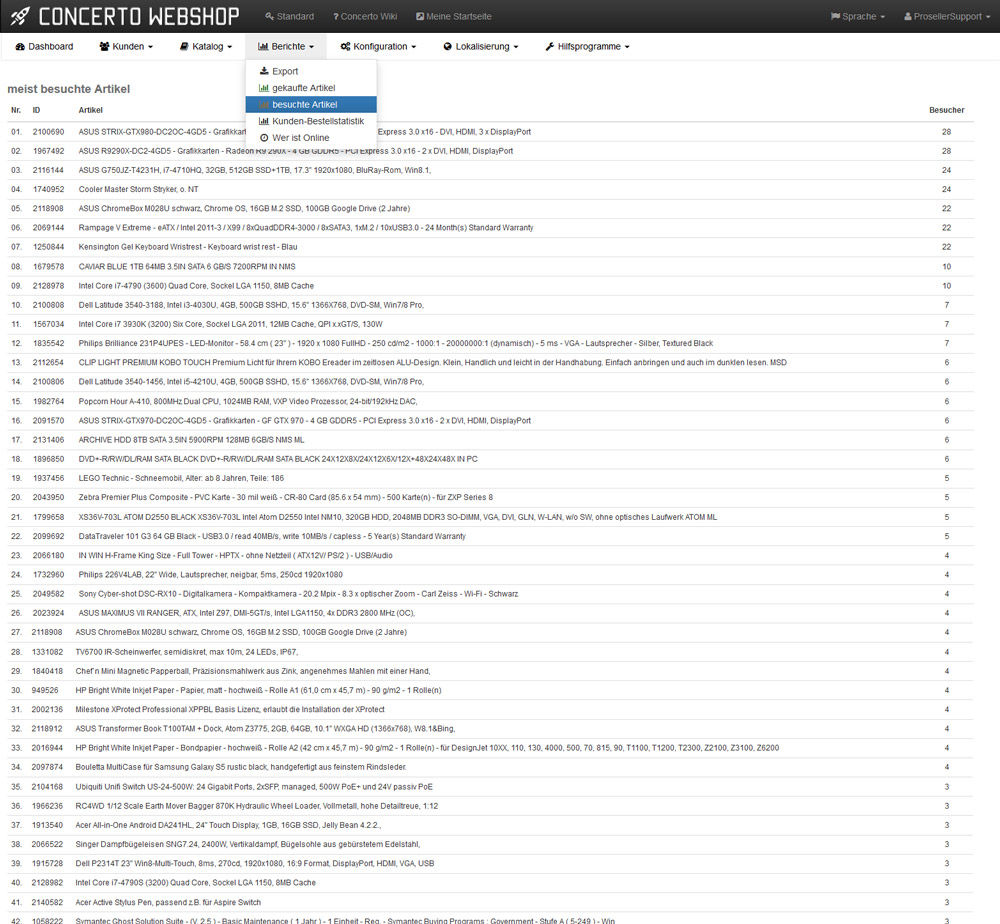Select the highlighted besuchte Artikel entry
Screen dimensions: 1000x924
click(x=304, y=105)
